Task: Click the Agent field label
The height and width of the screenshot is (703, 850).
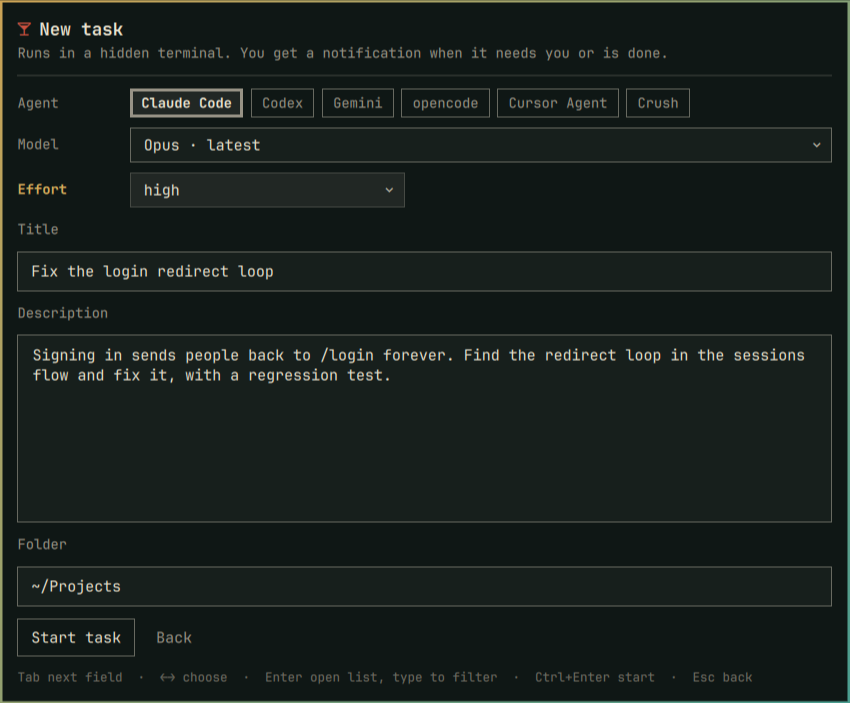Action: (x=38, y=103)
